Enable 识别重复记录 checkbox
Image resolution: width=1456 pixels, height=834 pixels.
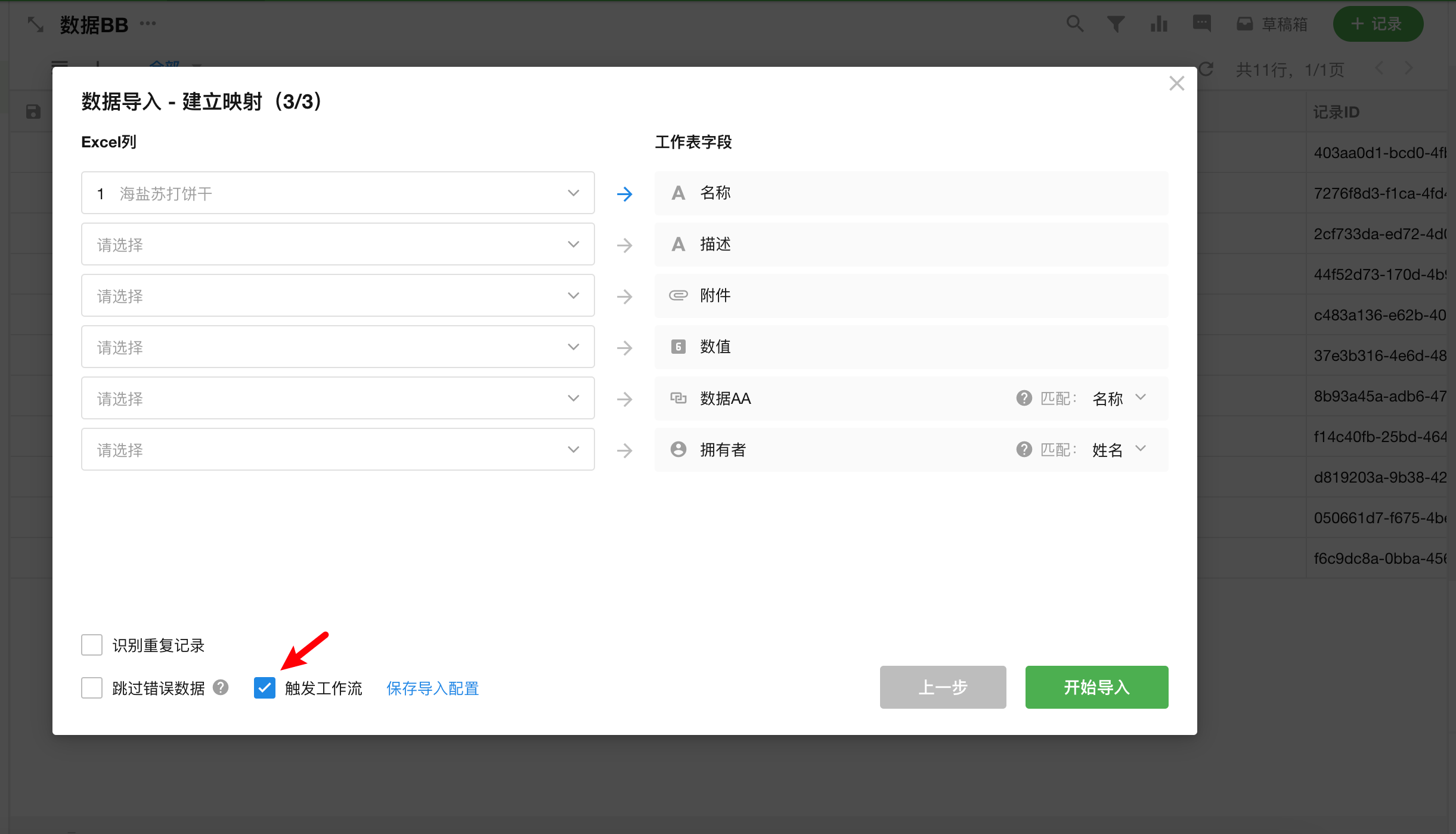[x=92, y=645]
